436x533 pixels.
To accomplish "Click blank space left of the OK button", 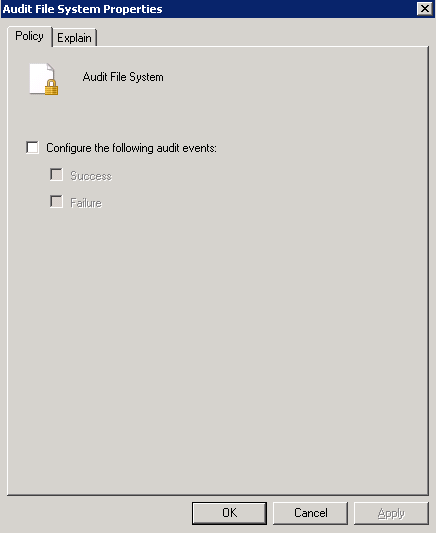I will pos(99,513).
